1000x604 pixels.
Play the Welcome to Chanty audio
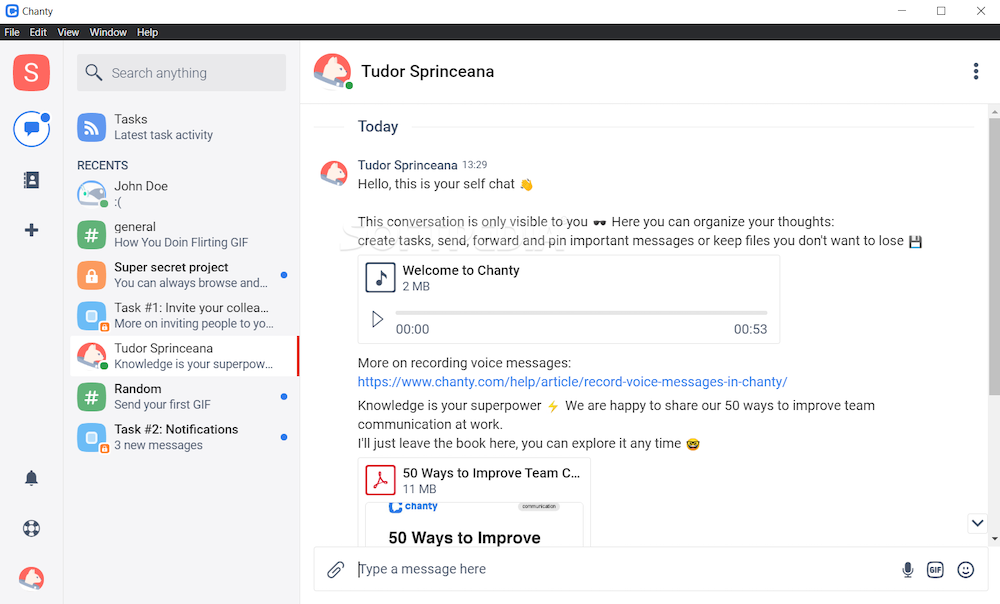click(x=378, y=319)
